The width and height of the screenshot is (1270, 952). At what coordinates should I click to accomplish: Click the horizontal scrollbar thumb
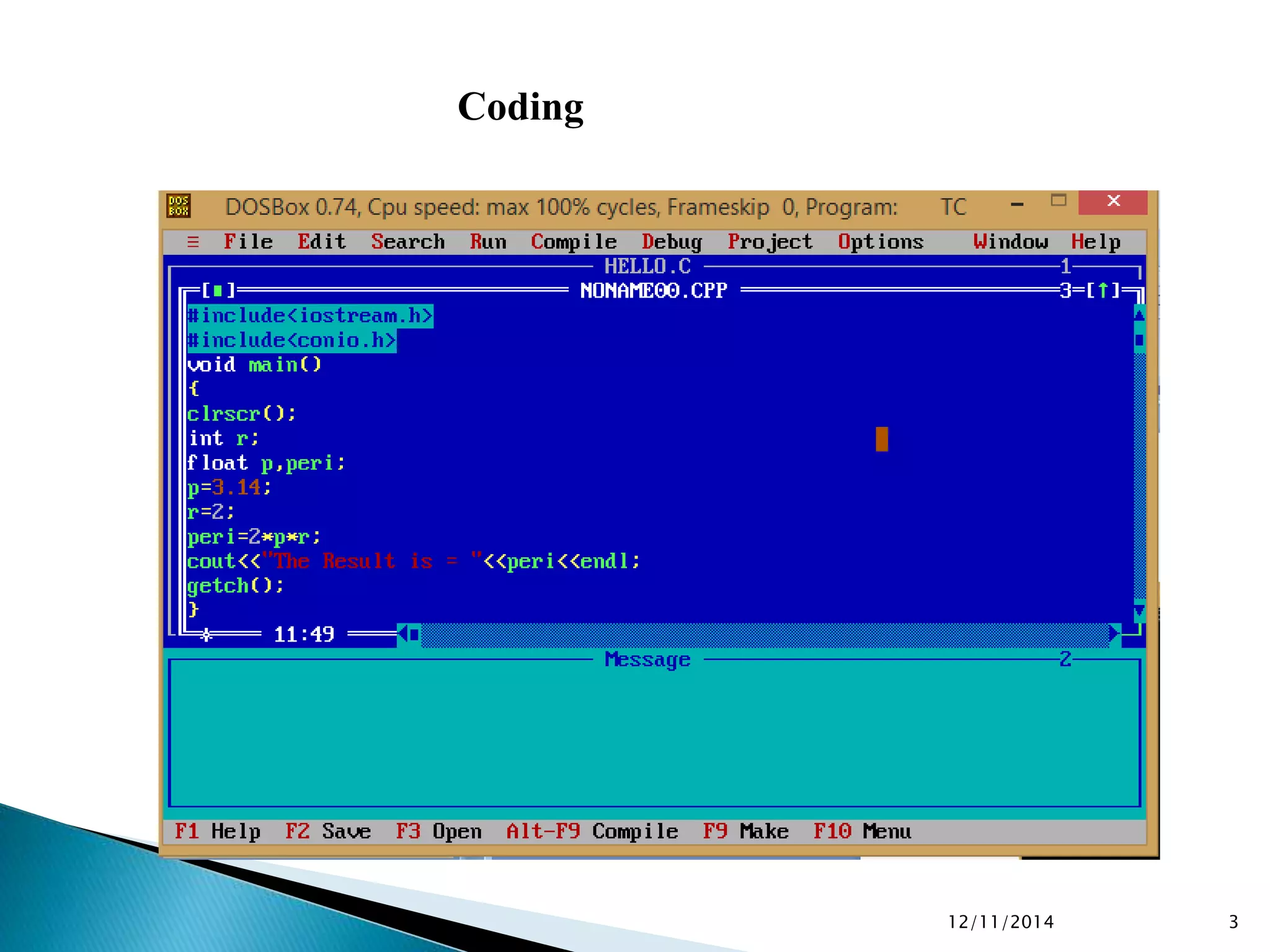click(414, 634)
